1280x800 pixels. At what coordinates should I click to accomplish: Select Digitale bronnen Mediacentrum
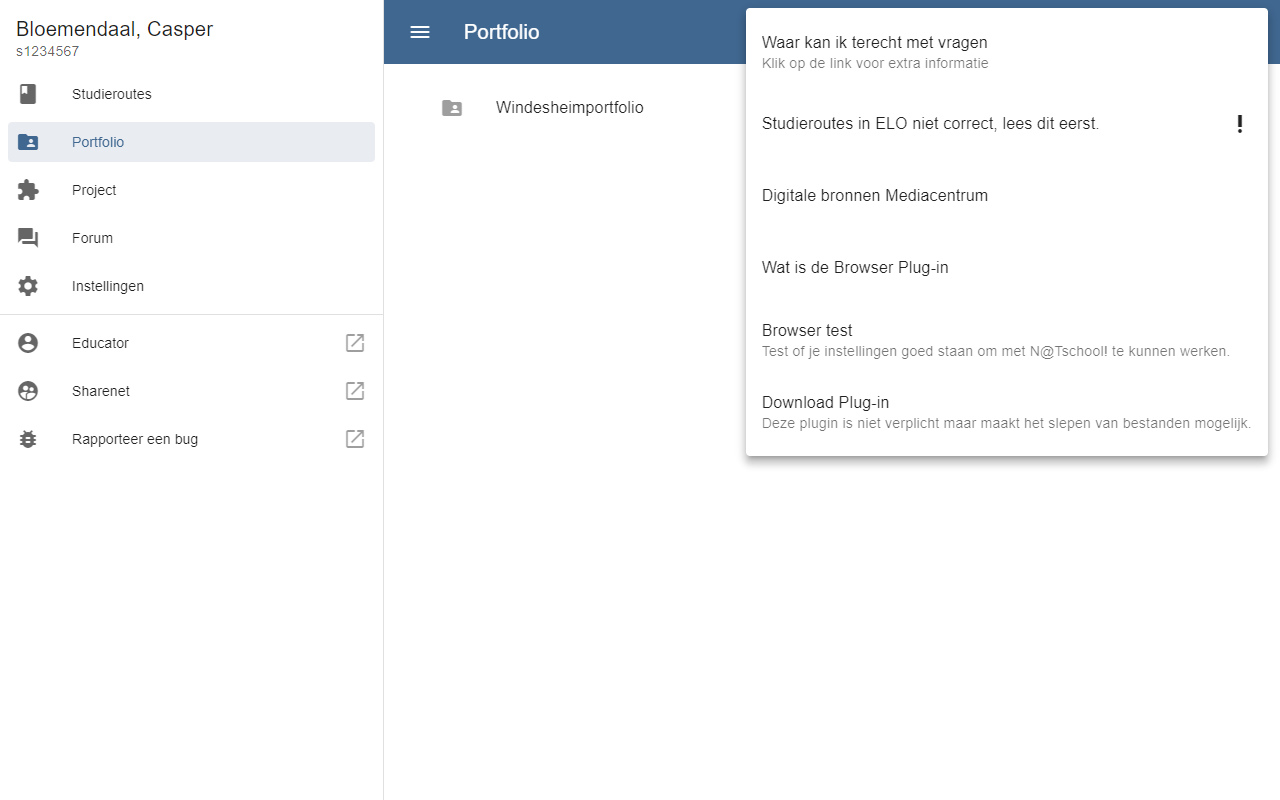1007,196
